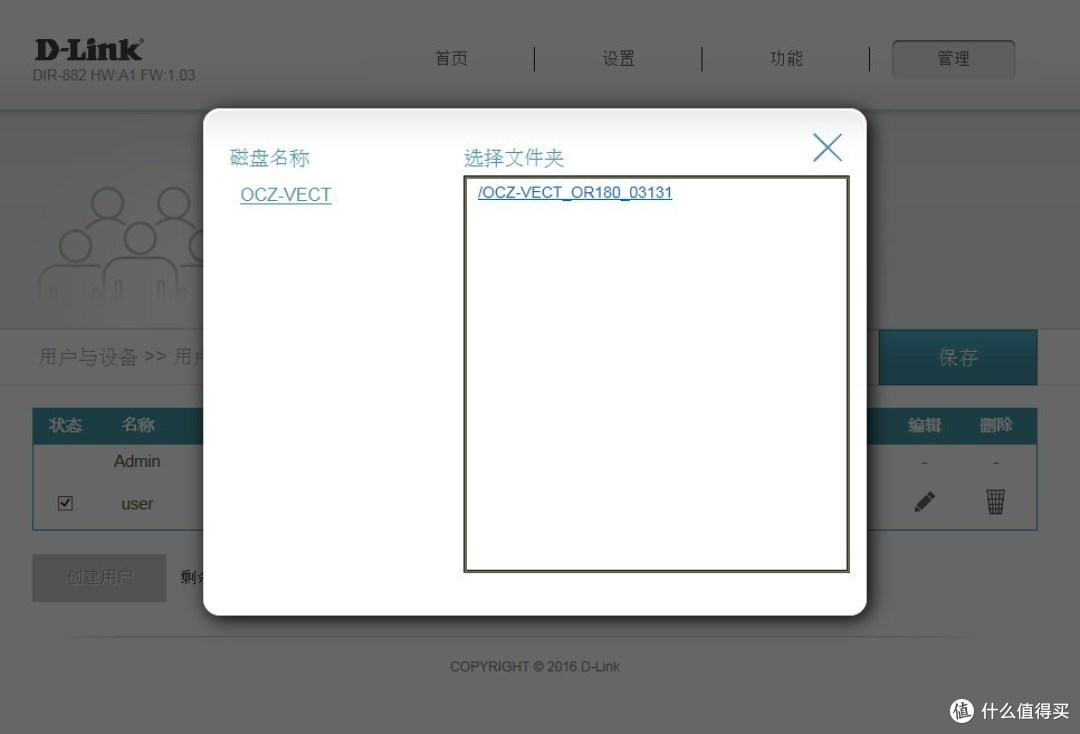1080x734 pixels.
Task: Click the 选择文件夹 heading in dialog
Action: click(514, 158)
